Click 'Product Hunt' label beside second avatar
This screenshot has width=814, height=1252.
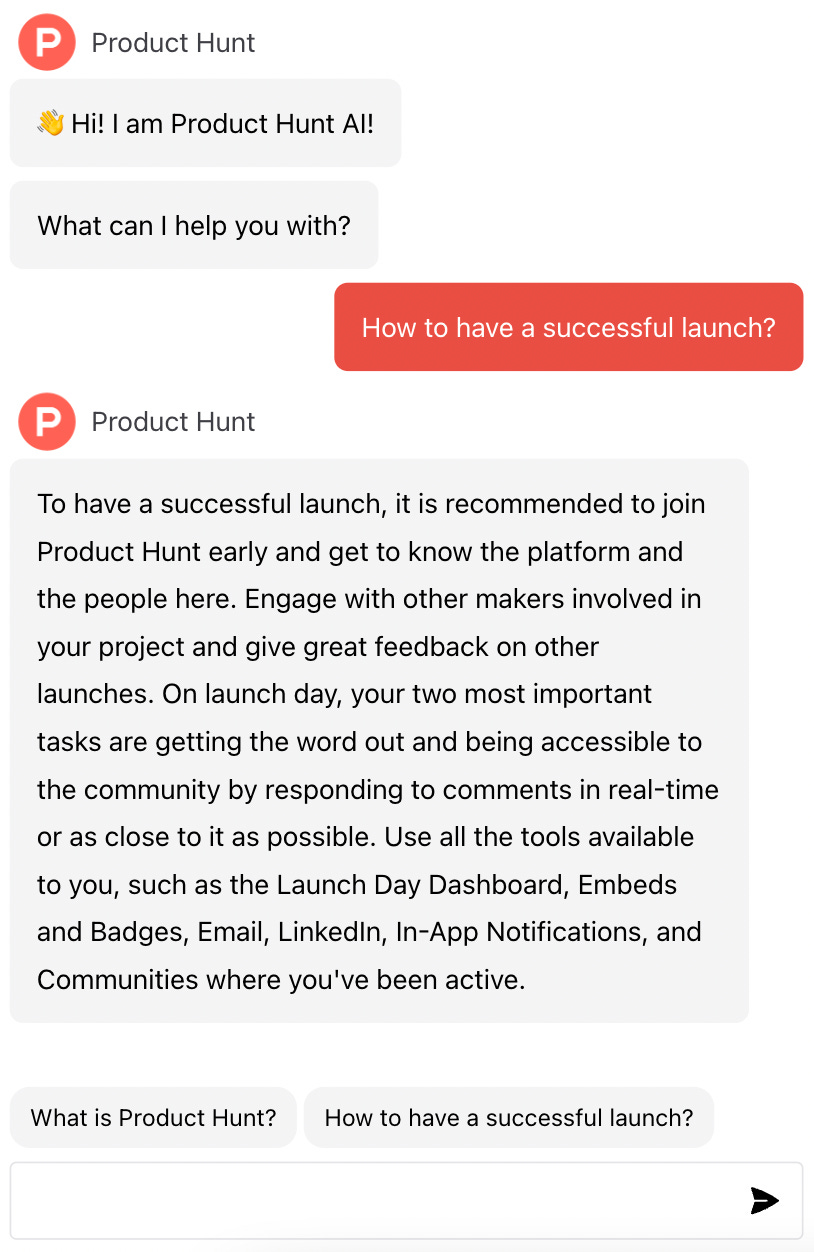(x=173, y=422)
